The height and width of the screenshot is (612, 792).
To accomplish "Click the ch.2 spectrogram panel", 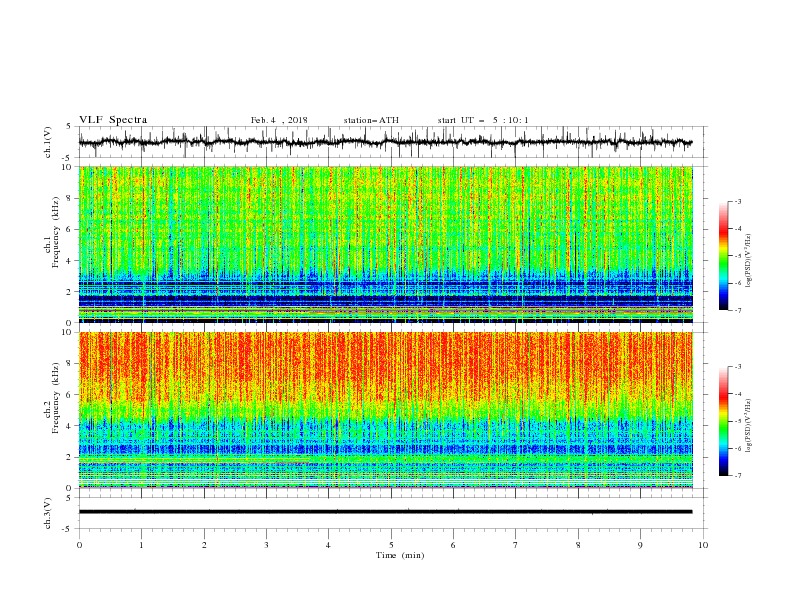I will 386,410.
